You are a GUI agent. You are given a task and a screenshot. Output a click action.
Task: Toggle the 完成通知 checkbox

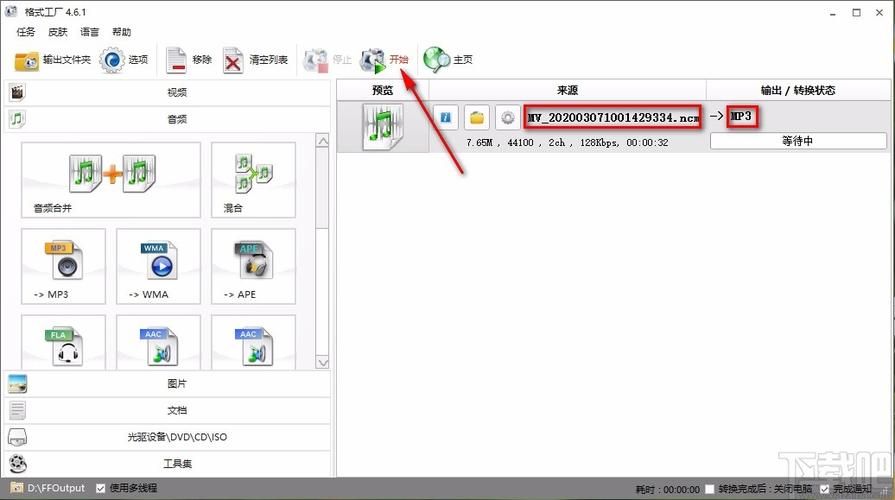coord(825,489)
